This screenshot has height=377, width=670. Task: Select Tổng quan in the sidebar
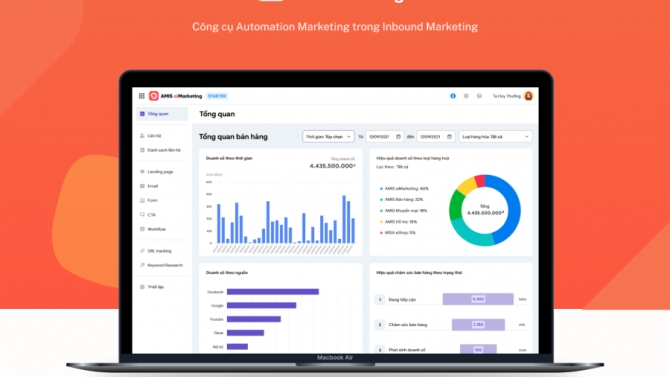pos(162,114)
